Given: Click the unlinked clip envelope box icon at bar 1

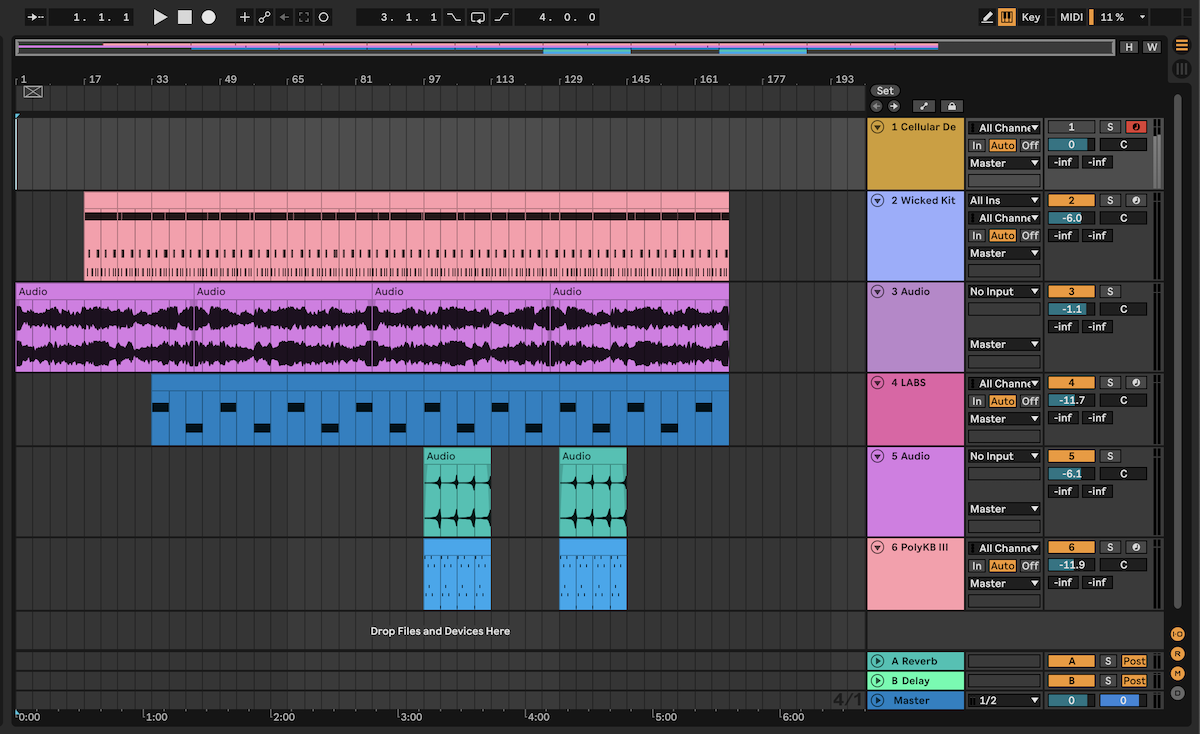Looking at the screenshot, I should click(33, 92).
